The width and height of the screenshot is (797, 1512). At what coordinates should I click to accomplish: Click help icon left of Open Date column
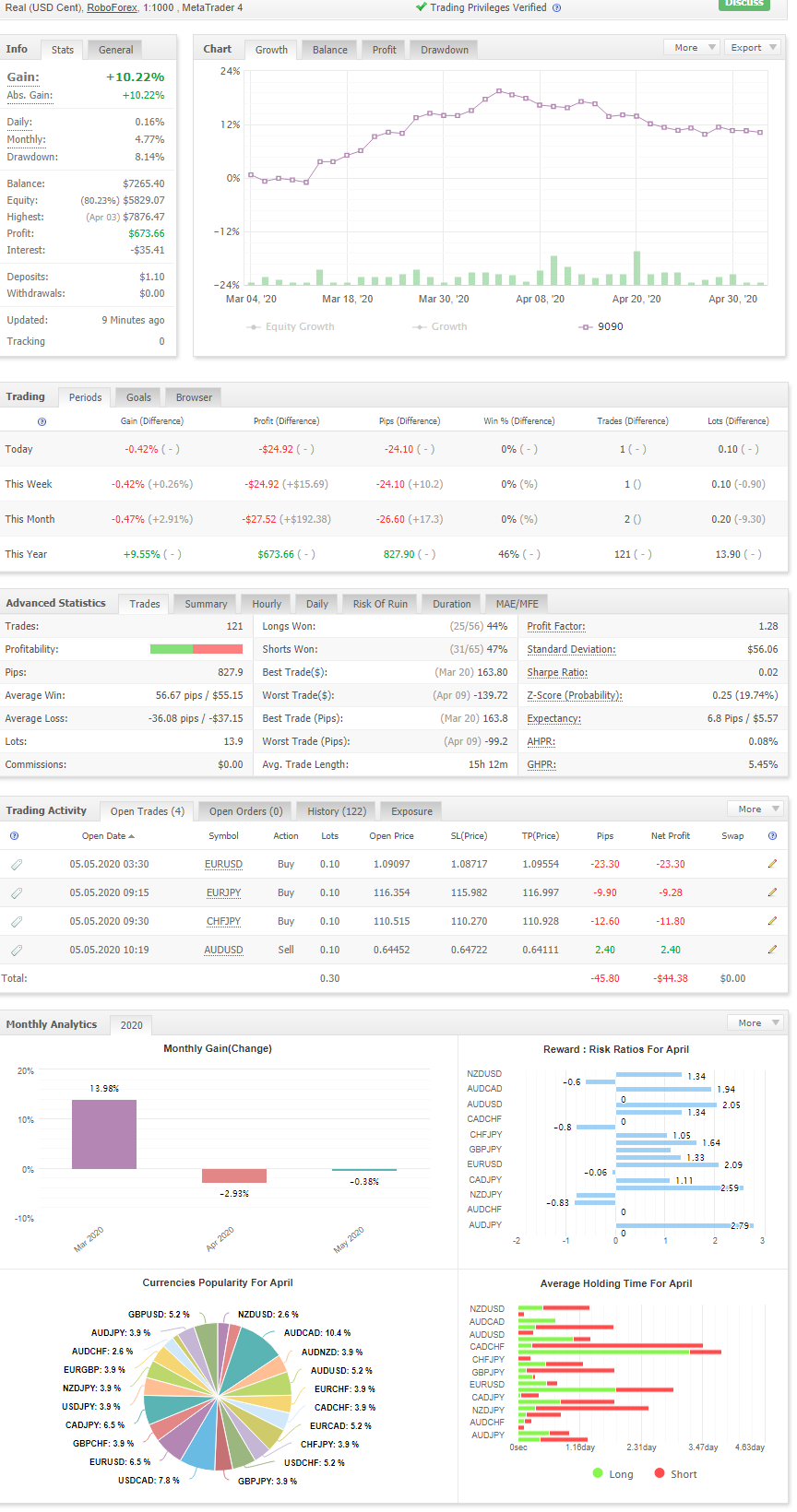pos(14,836)
